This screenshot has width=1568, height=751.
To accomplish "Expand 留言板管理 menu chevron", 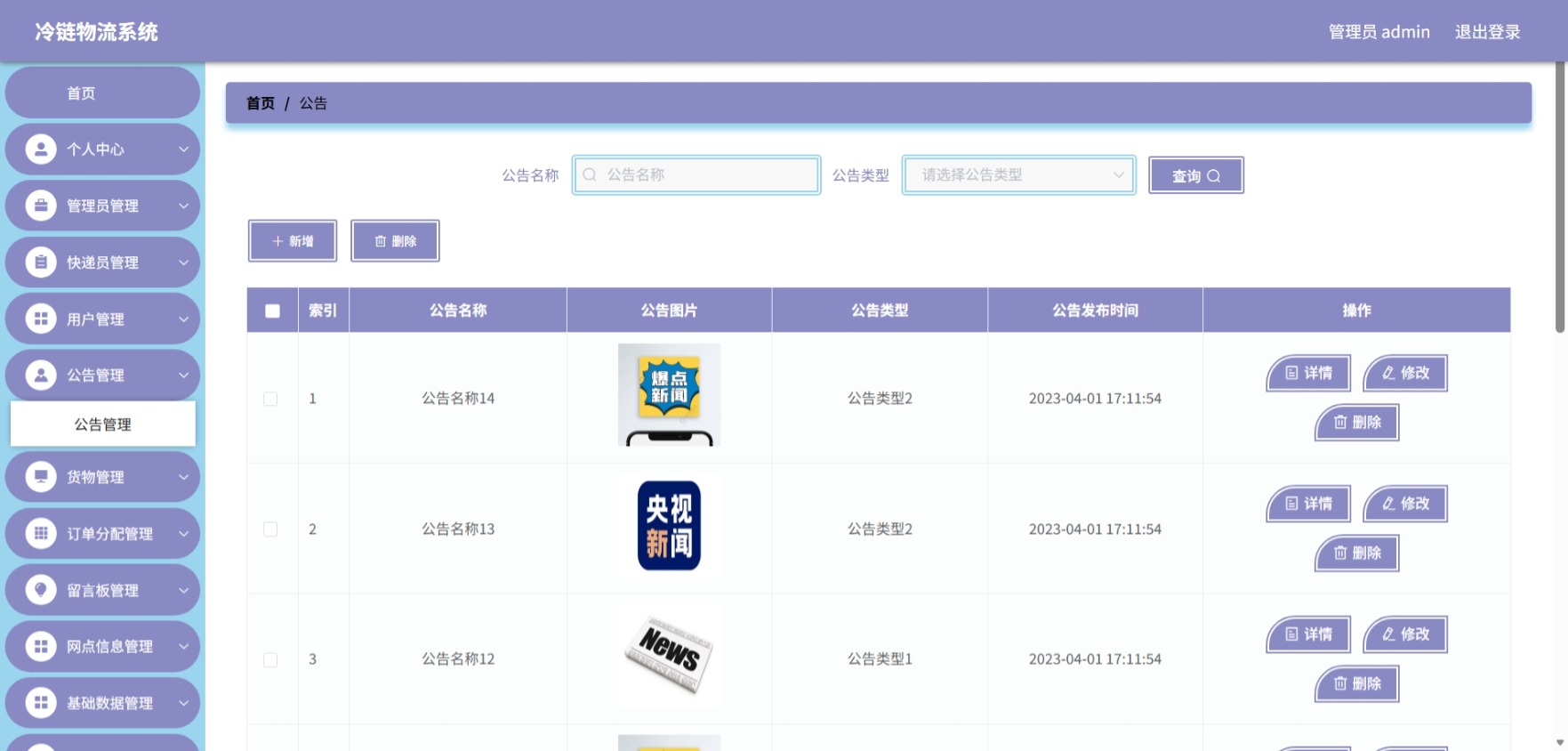I will tap(183, 590).
